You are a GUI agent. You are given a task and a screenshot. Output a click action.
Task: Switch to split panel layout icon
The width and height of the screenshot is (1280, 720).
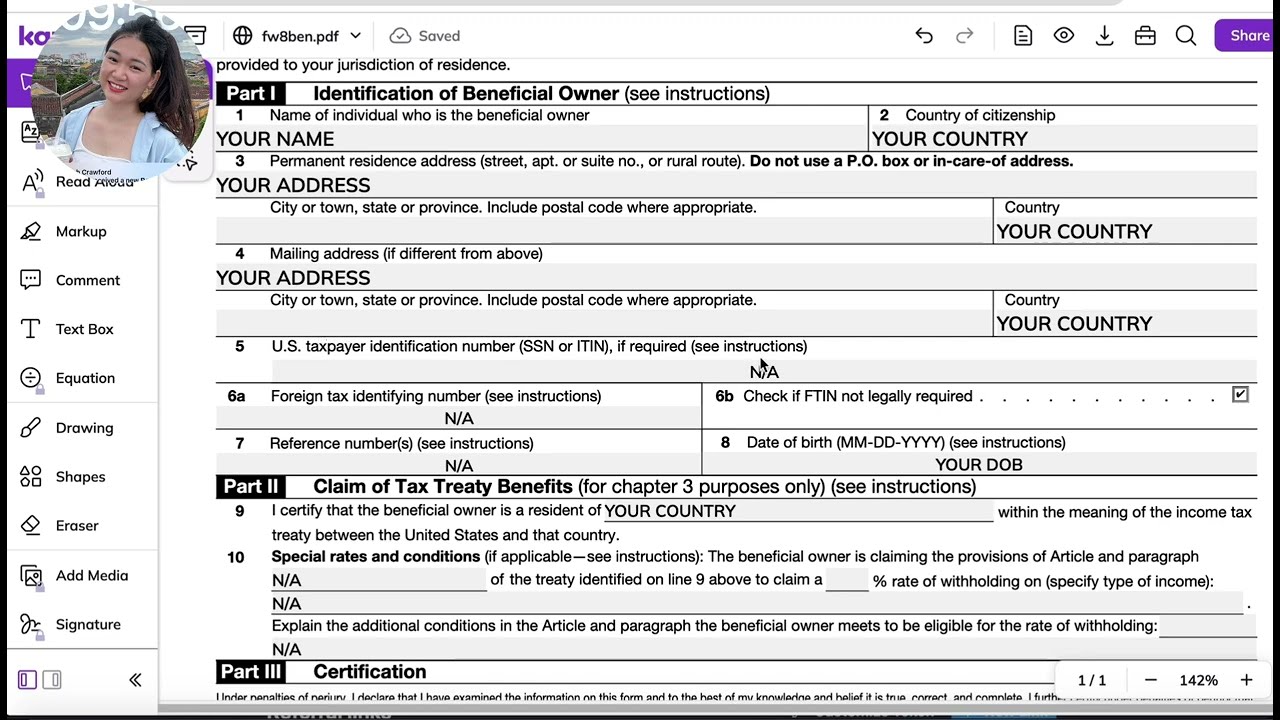(52, 680)
